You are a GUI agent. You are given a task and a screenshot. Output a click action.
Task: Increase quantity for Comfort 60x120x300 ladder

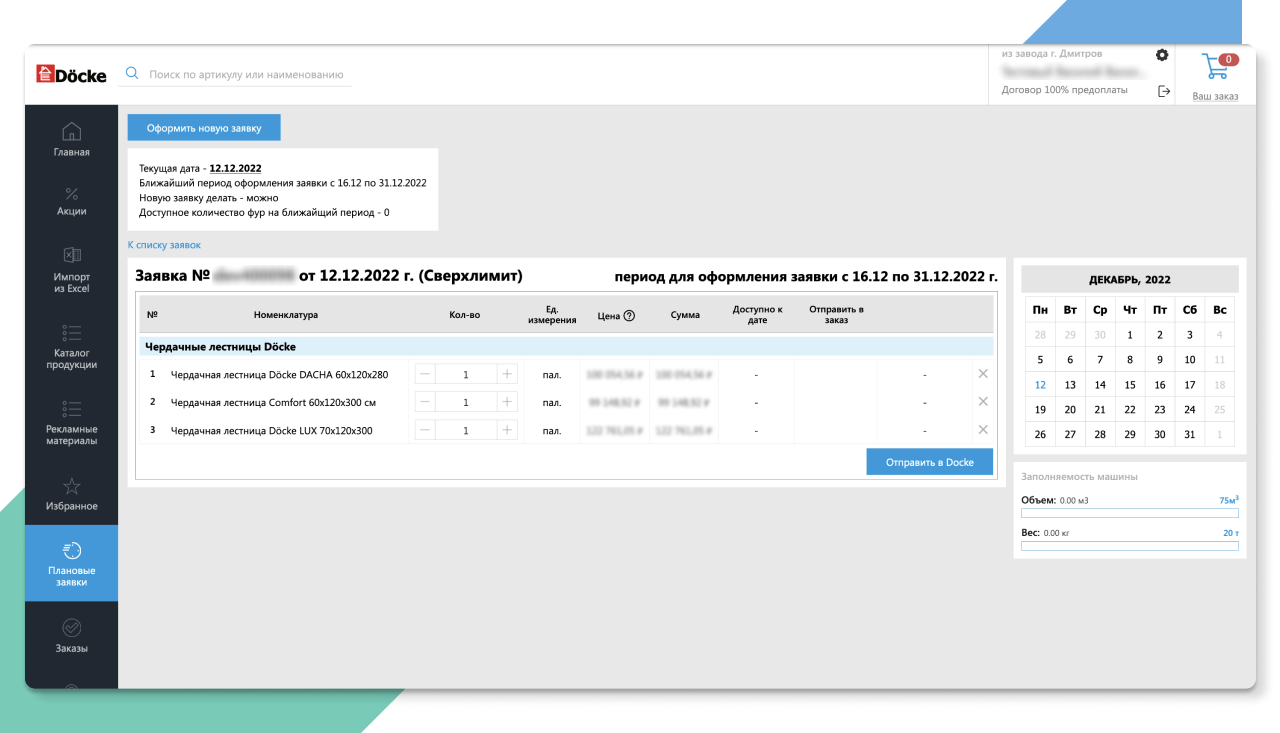(508, 402)
